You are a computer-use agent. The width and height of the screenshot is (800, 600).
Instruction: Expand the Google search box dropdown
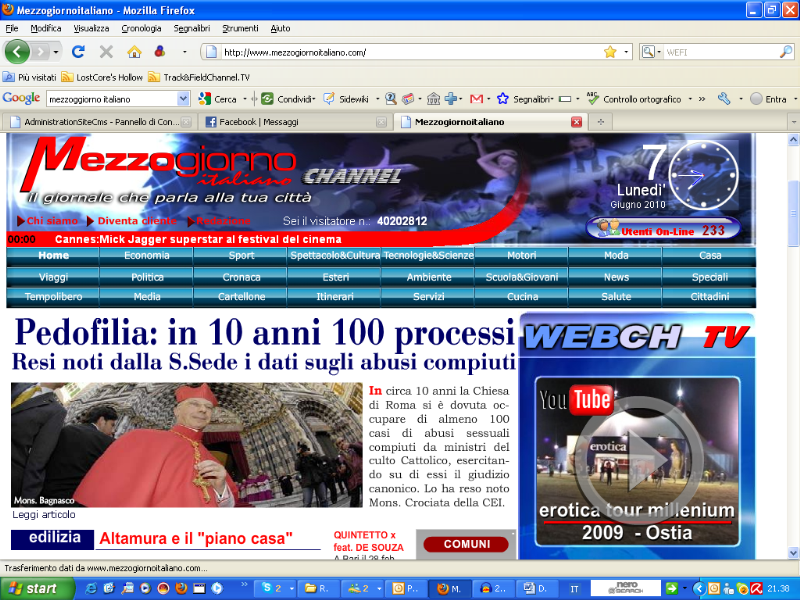[183, 99]
